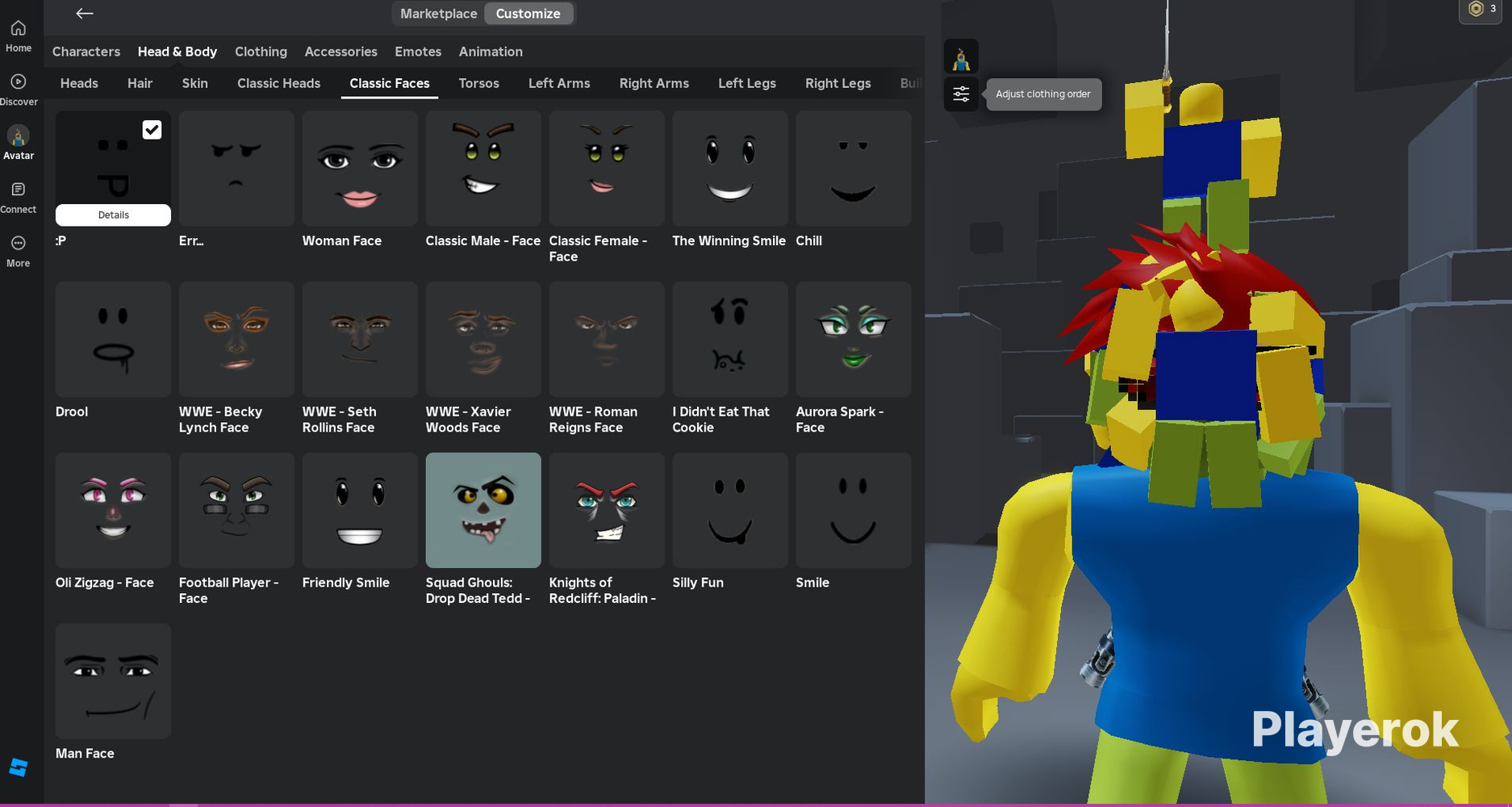Select the Drool face thumbnail

tap(113, 340)
